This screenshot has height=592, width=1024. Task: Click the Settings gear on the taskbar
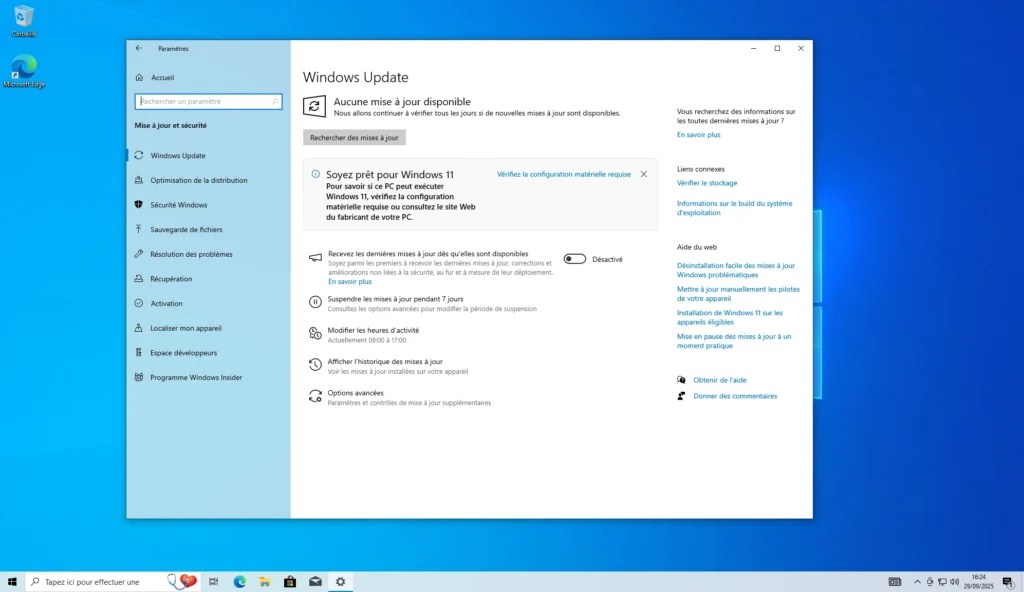click(x=340, y=582)
